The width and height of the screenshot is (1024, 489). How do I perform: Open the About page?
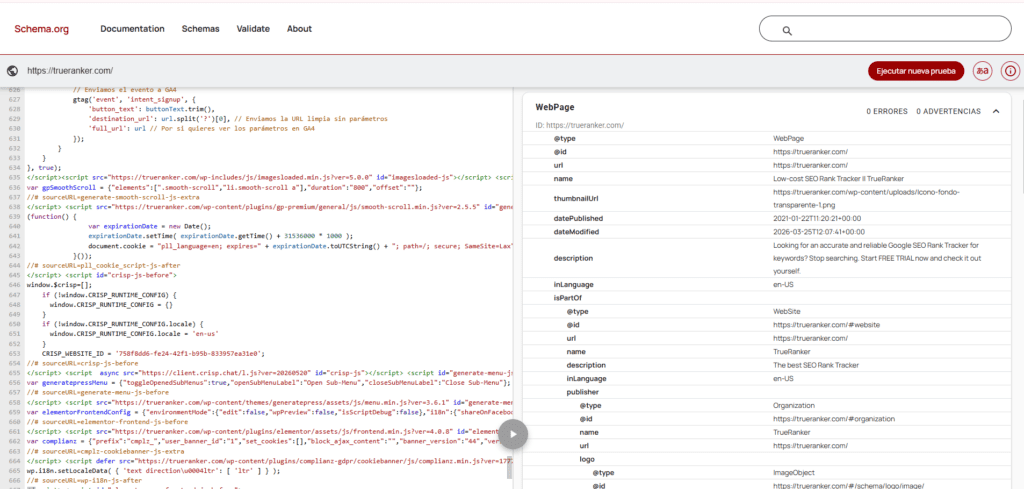coord(299,29)
